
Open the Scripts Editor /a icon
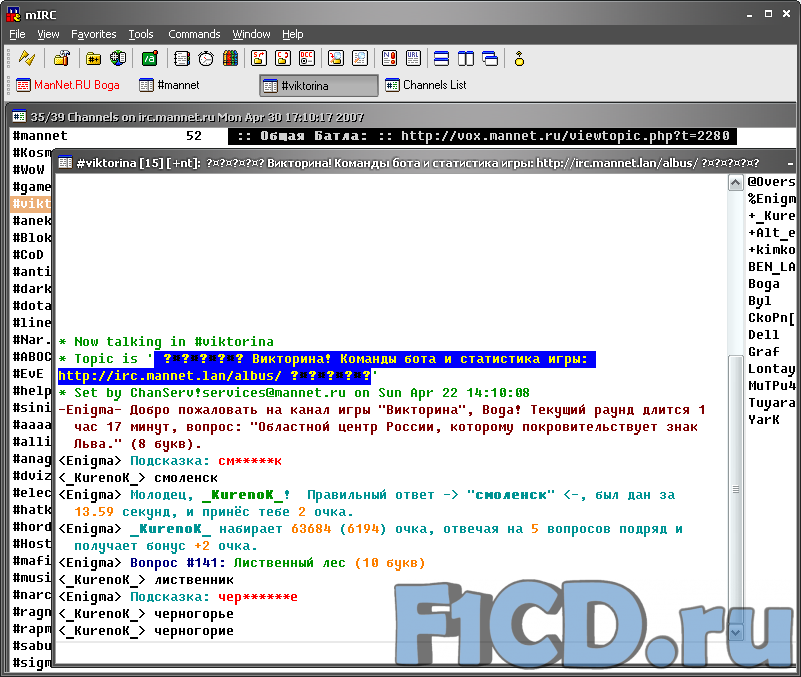point(150,58)
